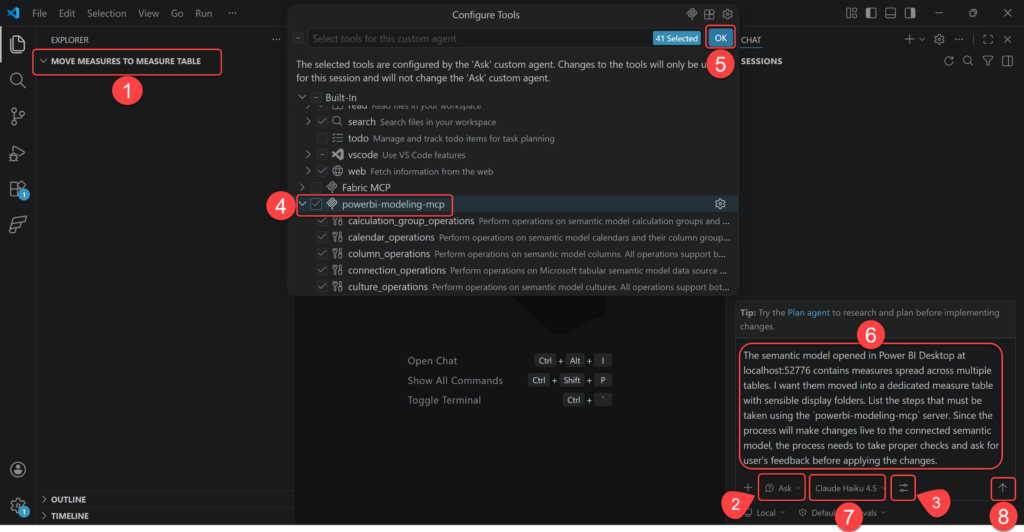1024x532 pixels.
Task: Expand the web tool row chevron
Action: point(308,171)
